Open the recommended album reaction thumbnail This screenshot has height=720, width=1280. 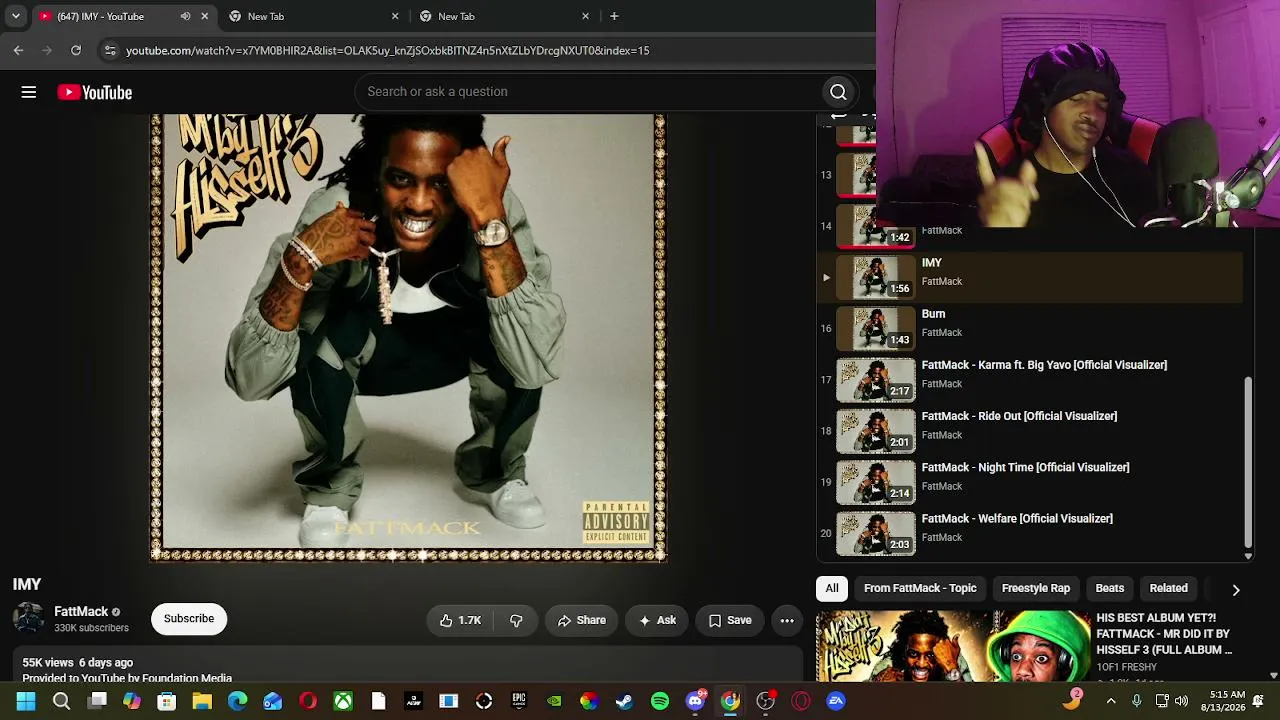pyautogui.click(x=953, y=646)
